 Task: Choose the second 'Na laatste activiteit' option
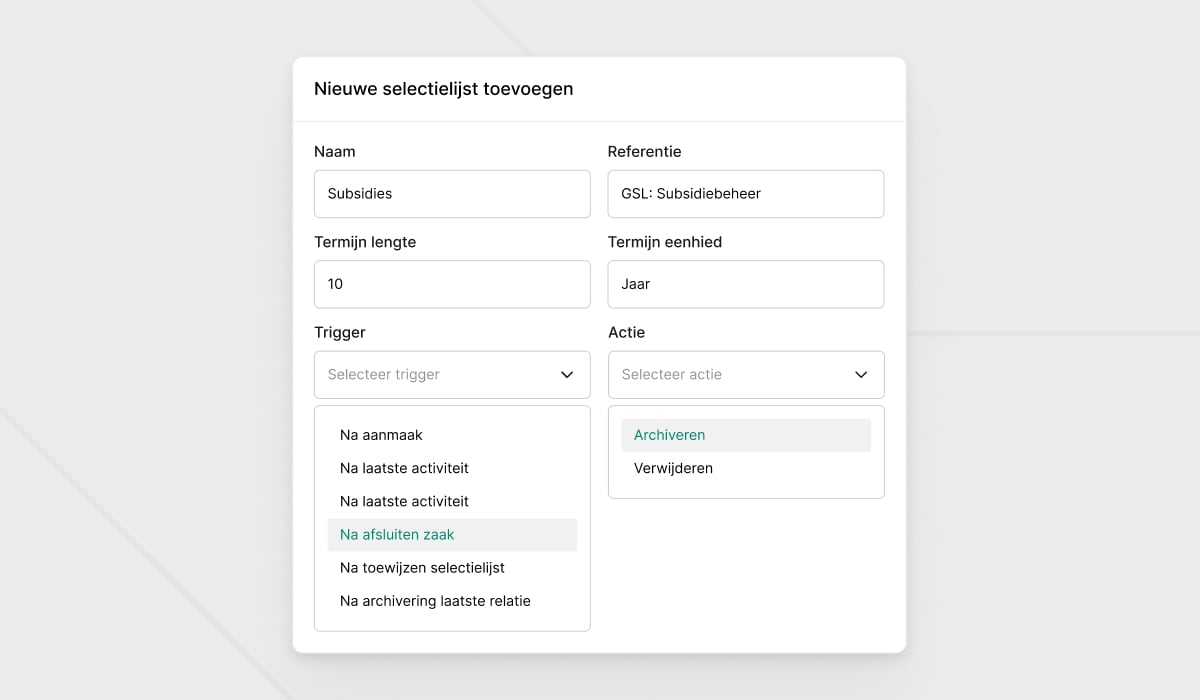[x=404, y=501]
